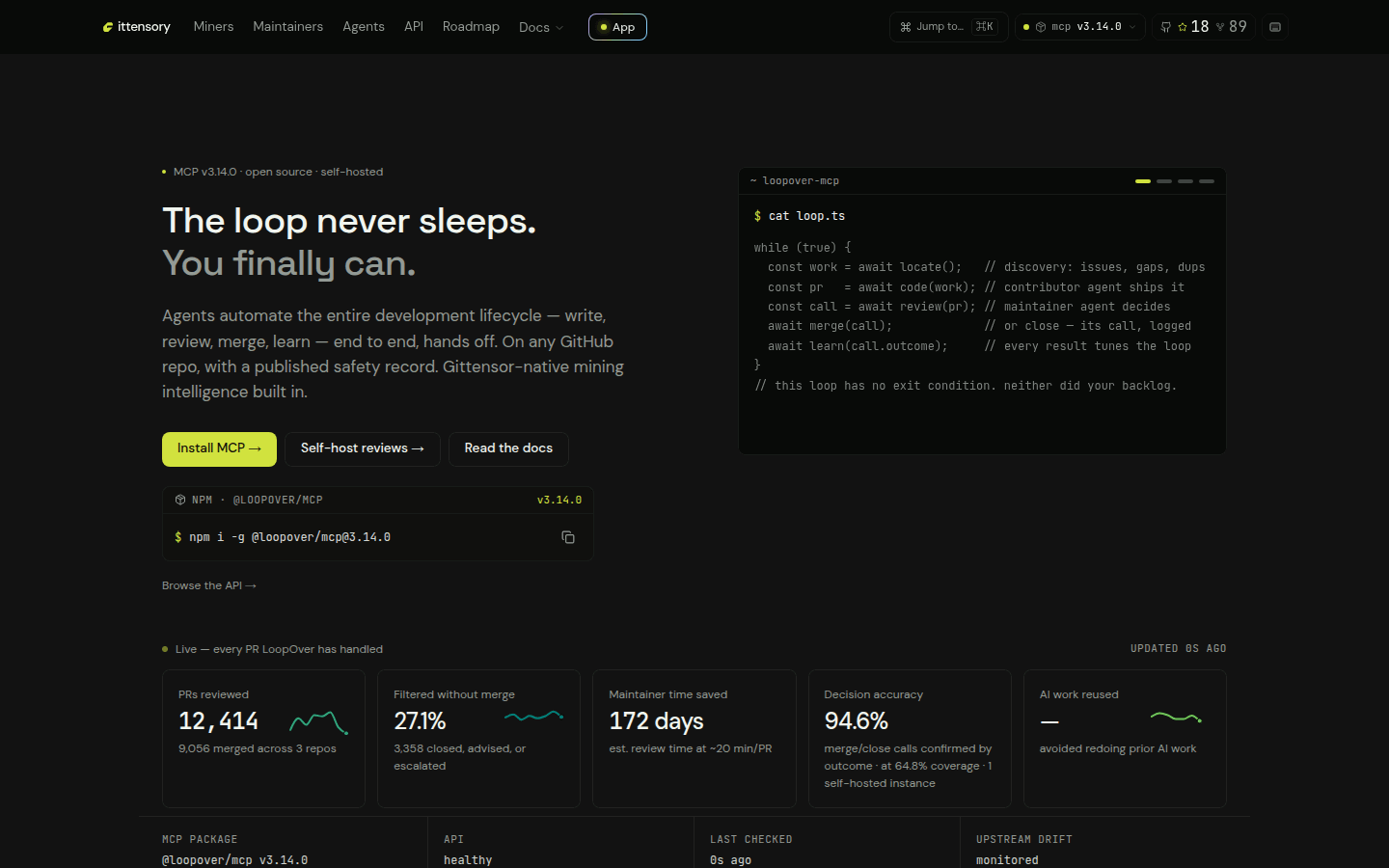
Task: Click the "27.1%" filtered value
Action: tap(420, 721)
